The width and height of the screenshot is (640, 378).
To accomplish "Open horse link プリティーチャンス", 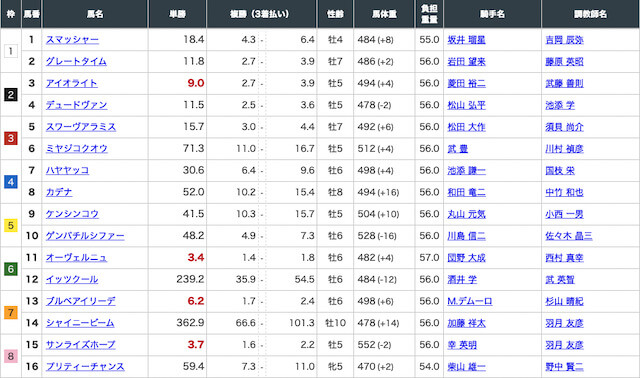I will coord(85,367).
